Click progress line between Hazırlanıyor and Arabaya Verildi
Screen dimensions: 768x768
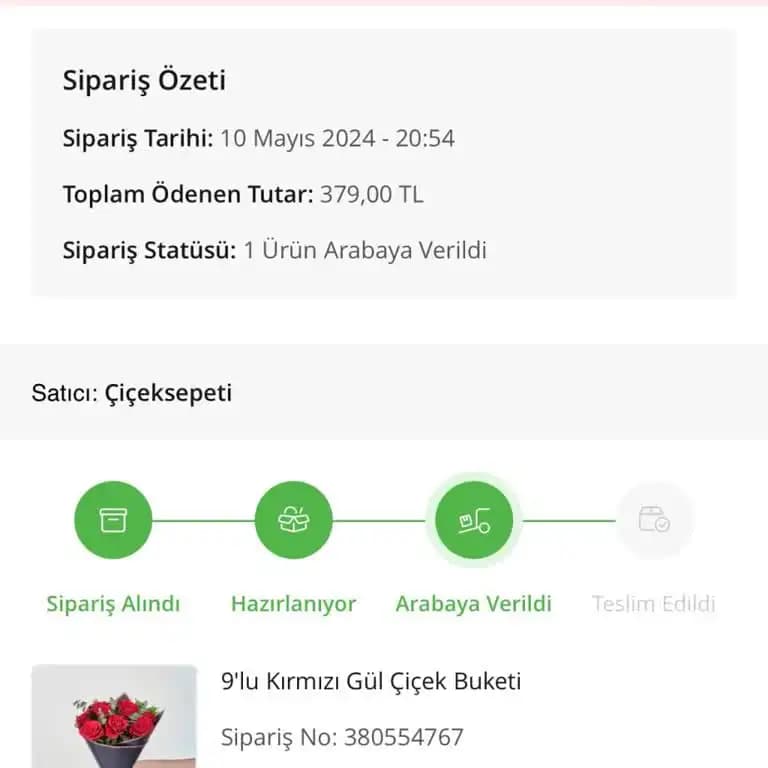tap(383, 520)
